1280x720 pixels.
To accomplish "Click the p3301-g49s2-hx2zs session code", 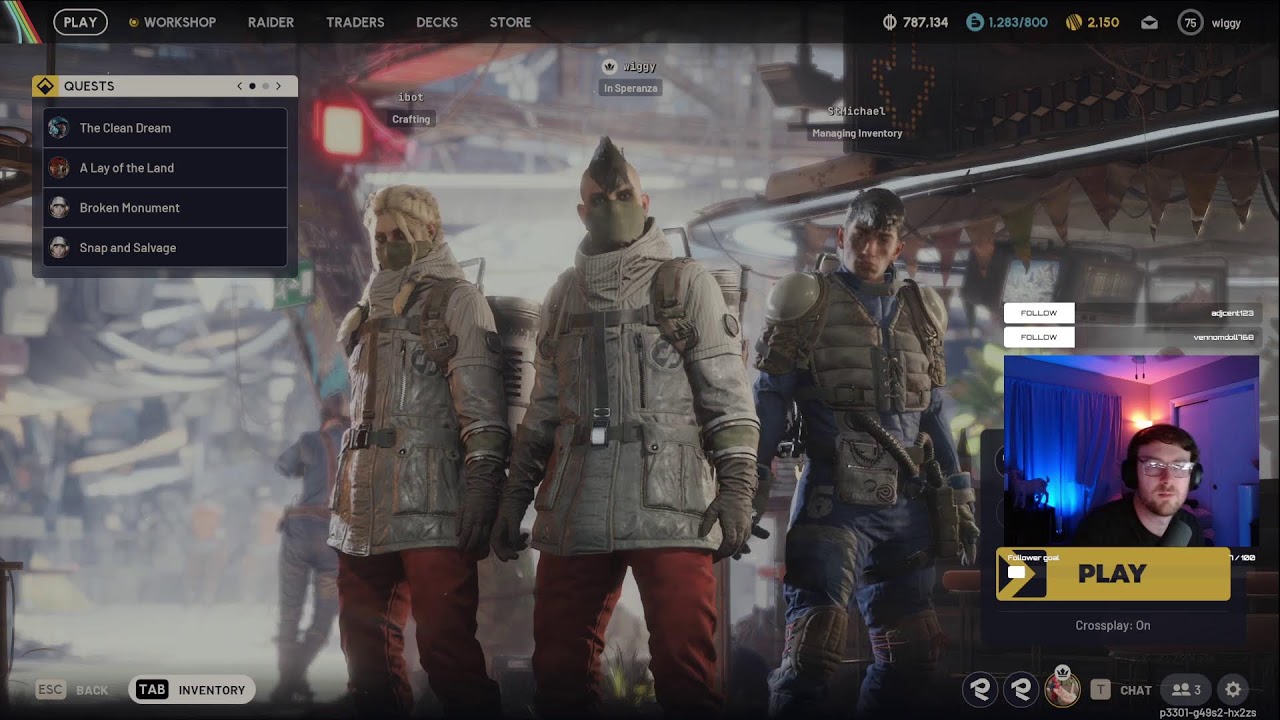I will (x=1208, y=713).
